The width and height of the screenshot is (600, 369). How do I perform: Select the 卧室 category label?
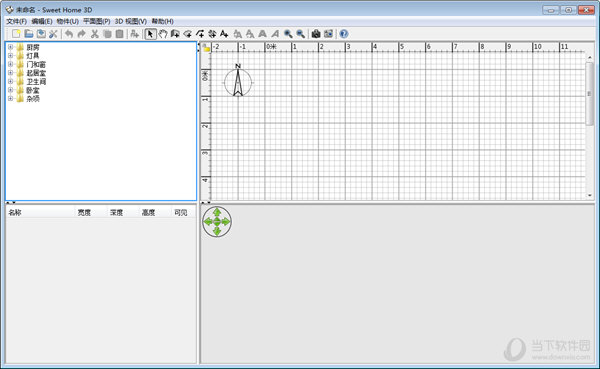point(33,90)
